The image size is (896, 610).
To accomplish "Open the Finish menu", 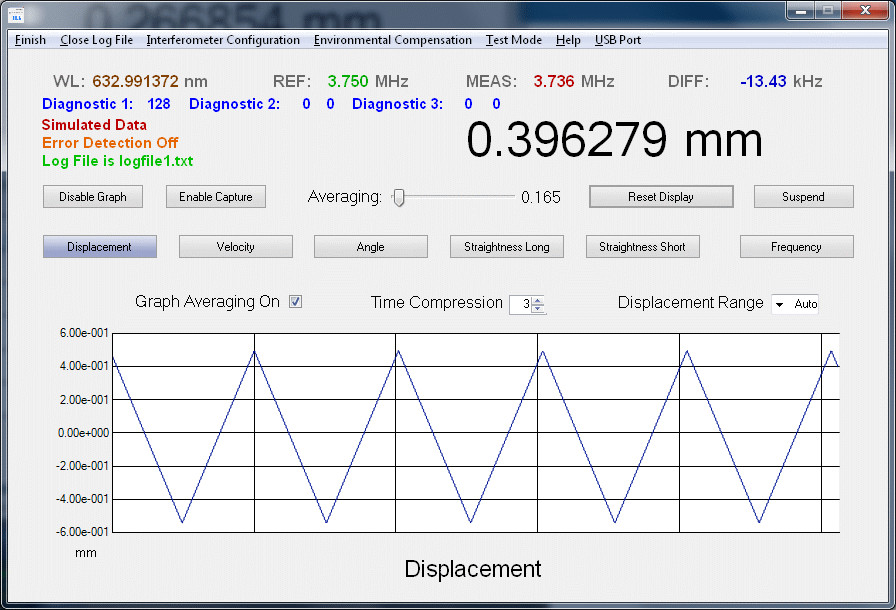I will pos(30,40).
